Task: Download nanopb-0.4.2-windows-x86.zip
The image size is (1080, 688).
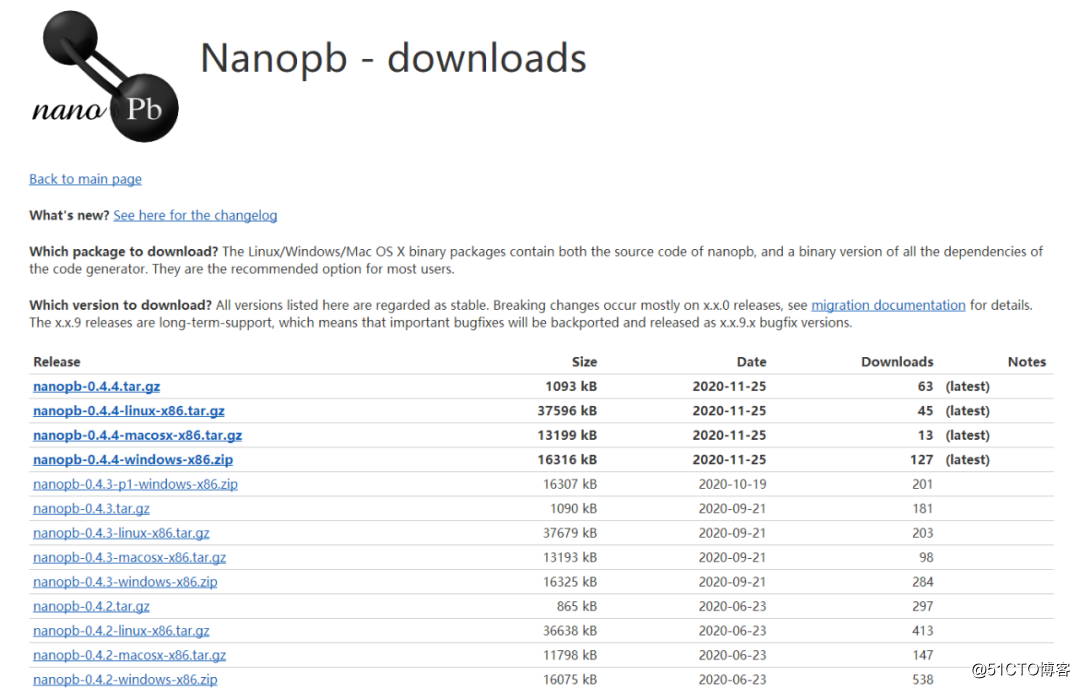Action: (125, 680)
